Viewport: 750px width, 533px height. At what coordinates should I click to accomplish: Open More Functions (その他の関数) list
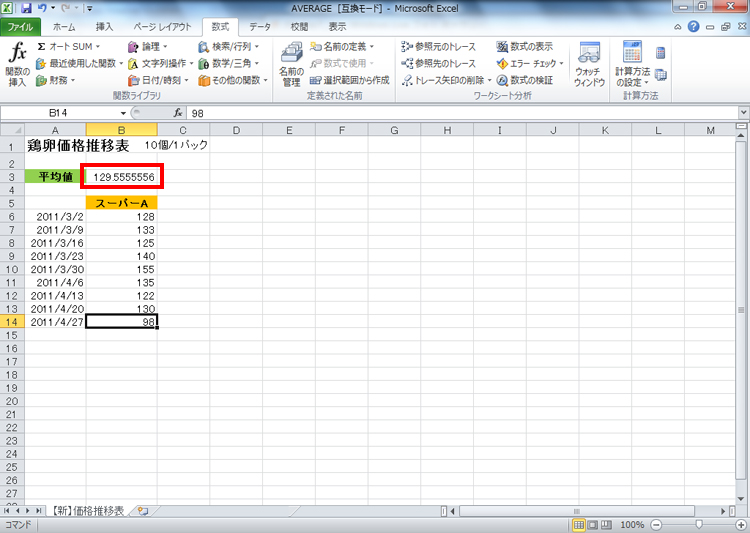pos(233,80)
